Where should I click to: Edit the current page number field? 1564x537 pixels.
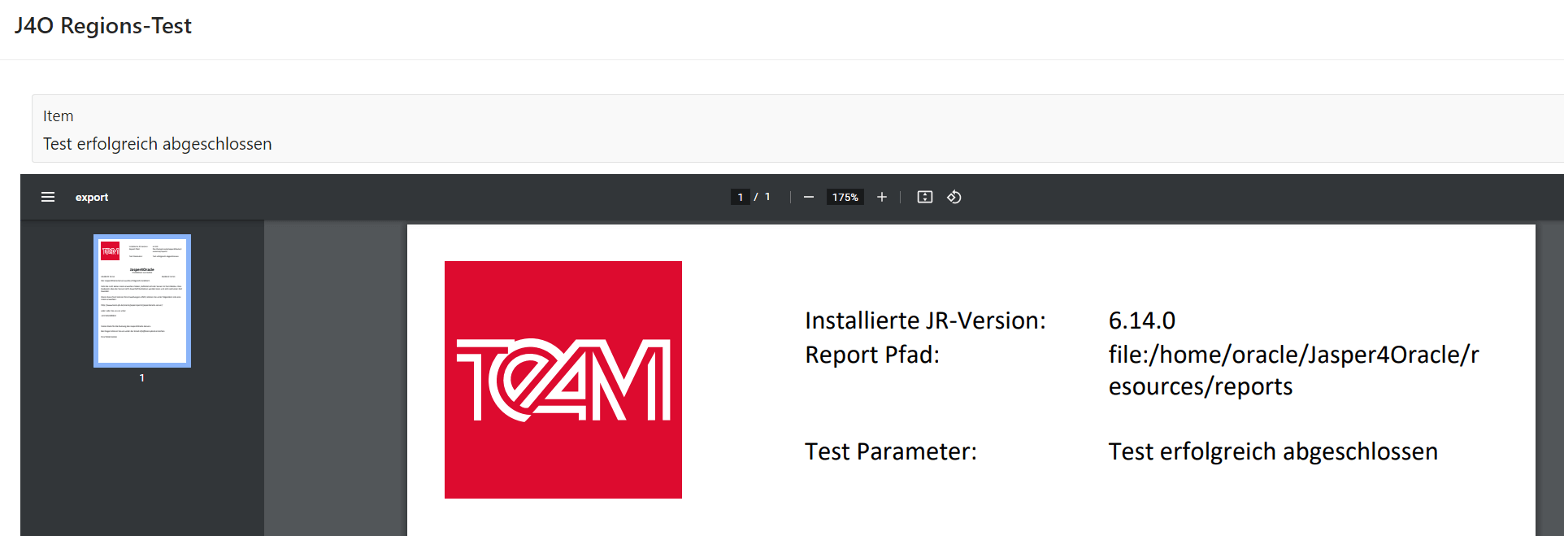[x=740, y=197]
